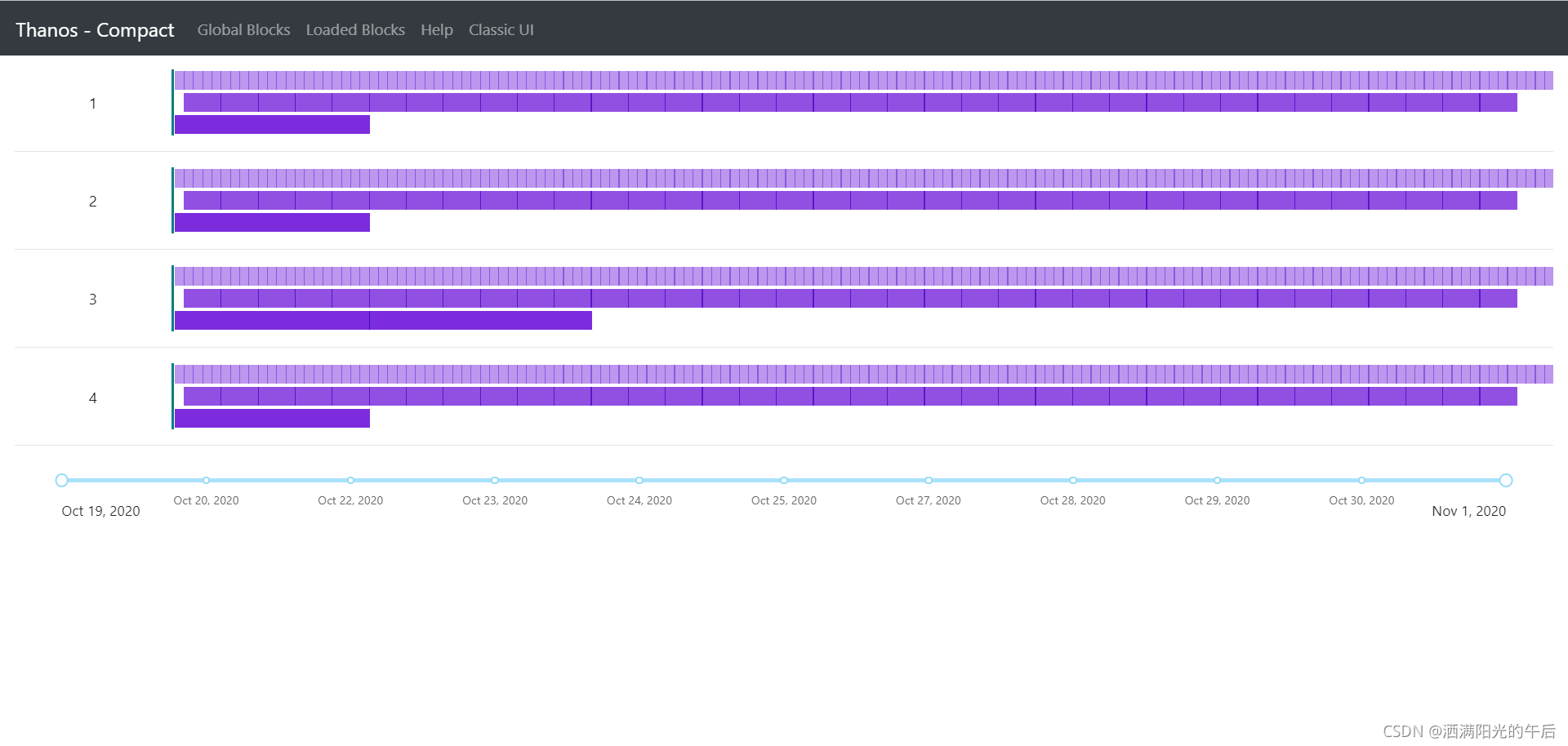The width and height of the screenshot is (1568, 746).
Task: Select the Oct 22, 2020 timeline mark
Action: pyautogui.click(x=350, y=481)
